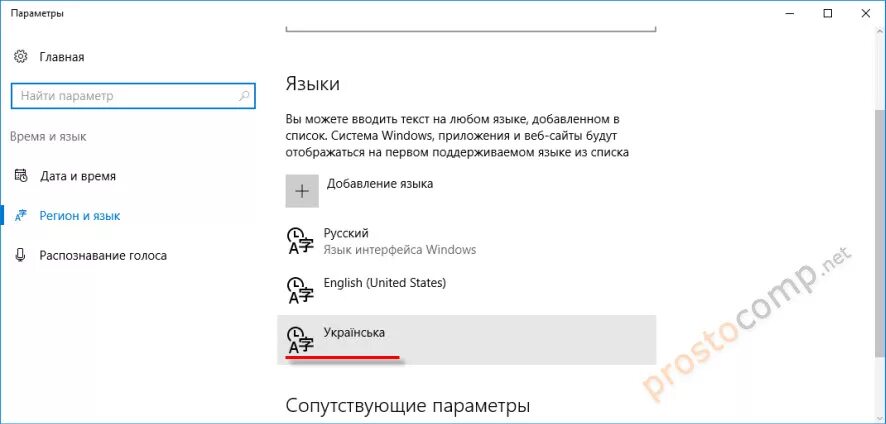The image size is (886, 424).
Task: Focus the Найти параметр search field
Action: click(x=133, y=96)
